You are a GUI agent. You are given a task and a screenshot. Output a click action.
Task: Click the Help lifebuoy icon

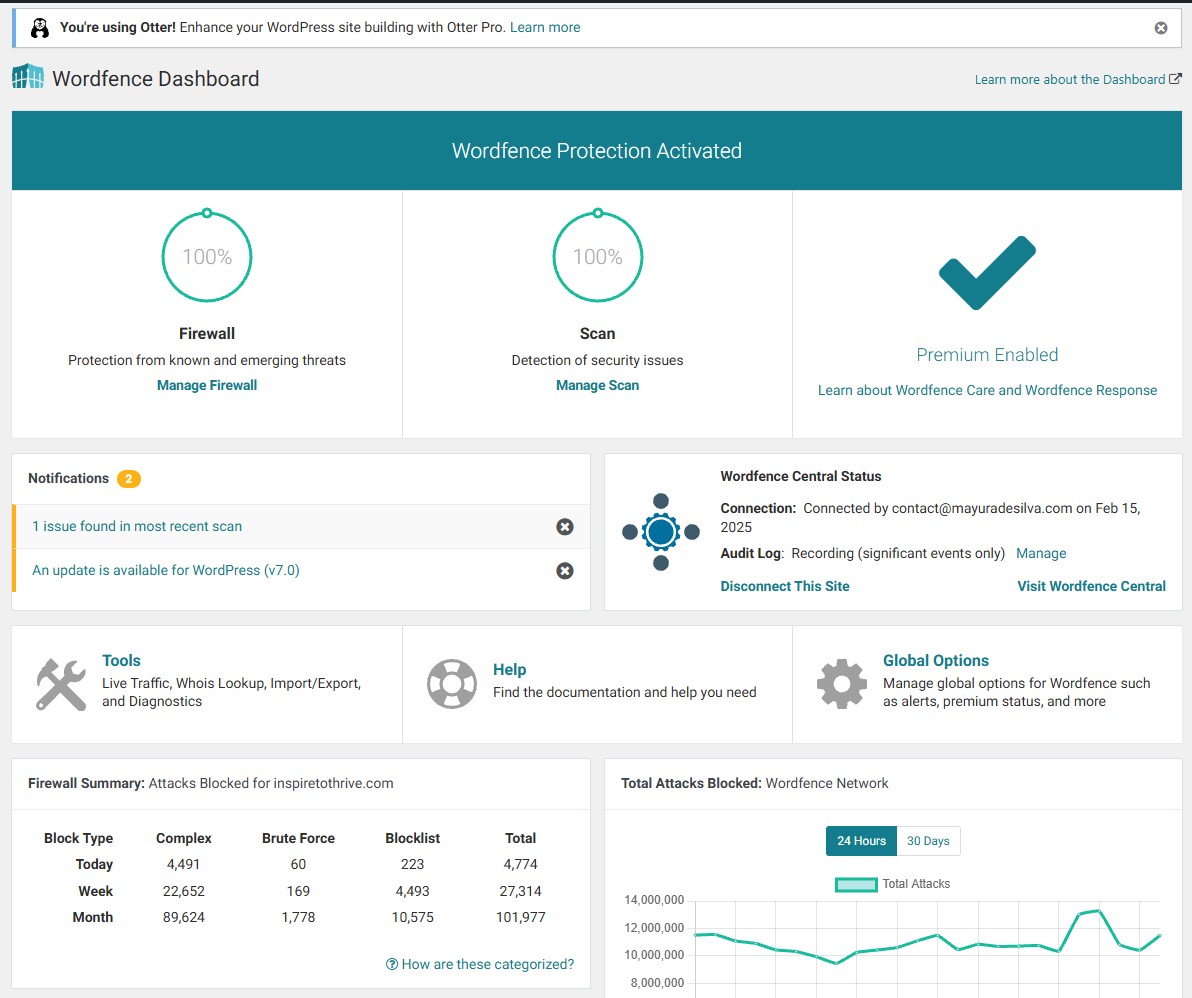click(x=452, y=684)
